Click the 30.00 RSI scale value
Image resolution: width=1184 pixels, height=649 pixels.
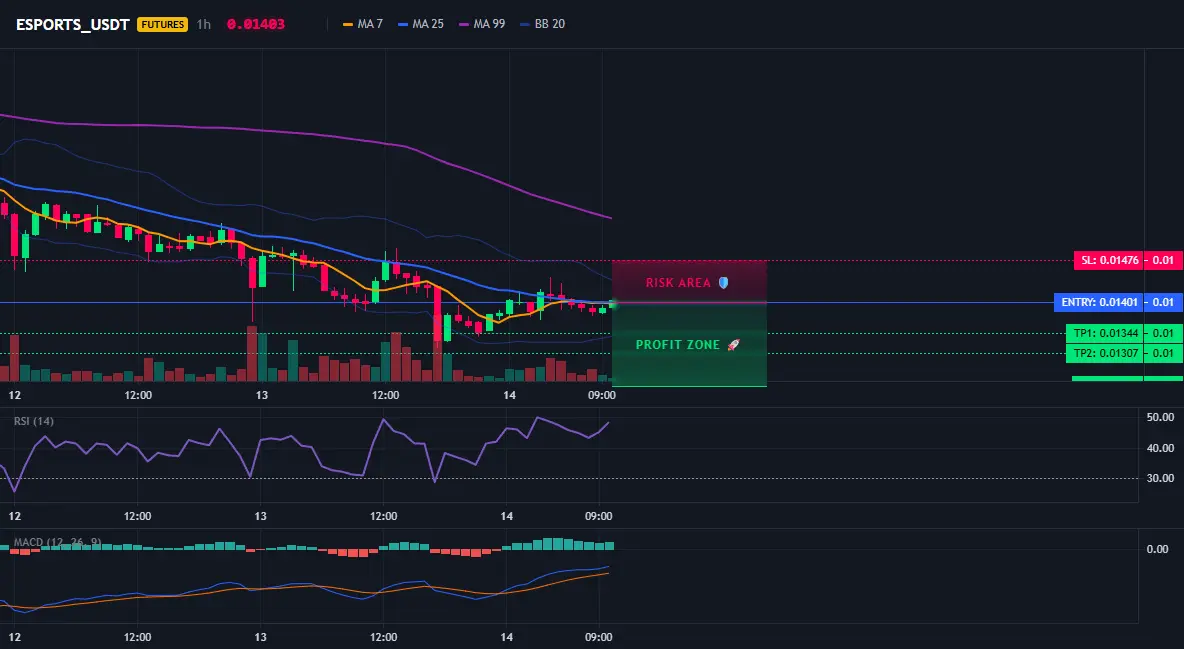pos(1160,478)
